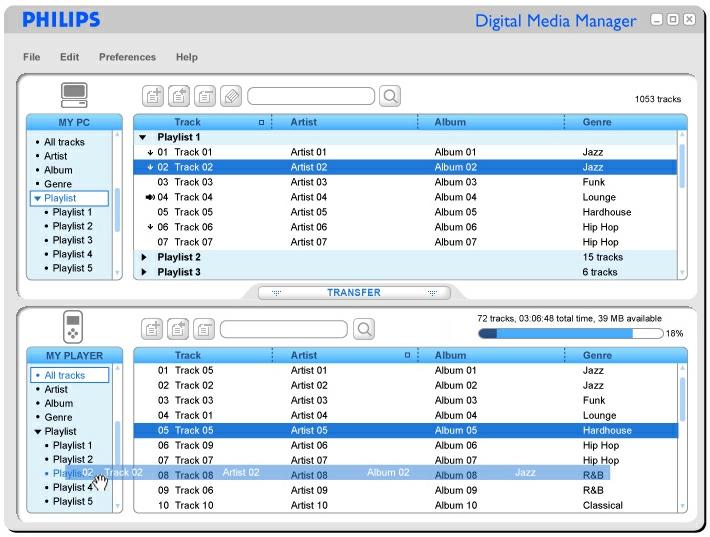Select Playlist 1 in My PC sidebar
The height and width of the screenshot is (537, 710).
[72, 212]
